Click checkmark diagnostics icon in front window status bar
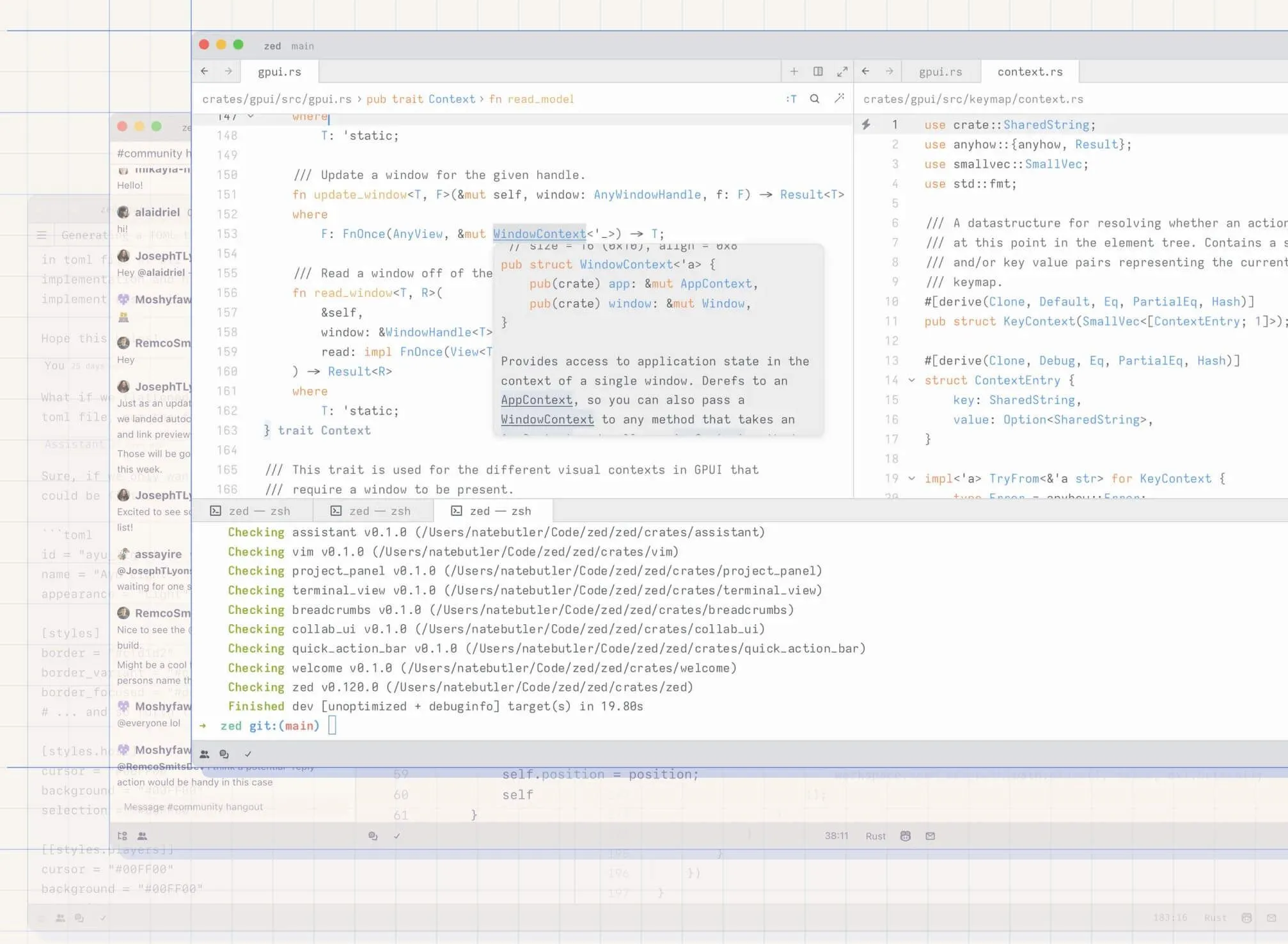The width and height of the screenshot is (1288, 944). [248, 754]
